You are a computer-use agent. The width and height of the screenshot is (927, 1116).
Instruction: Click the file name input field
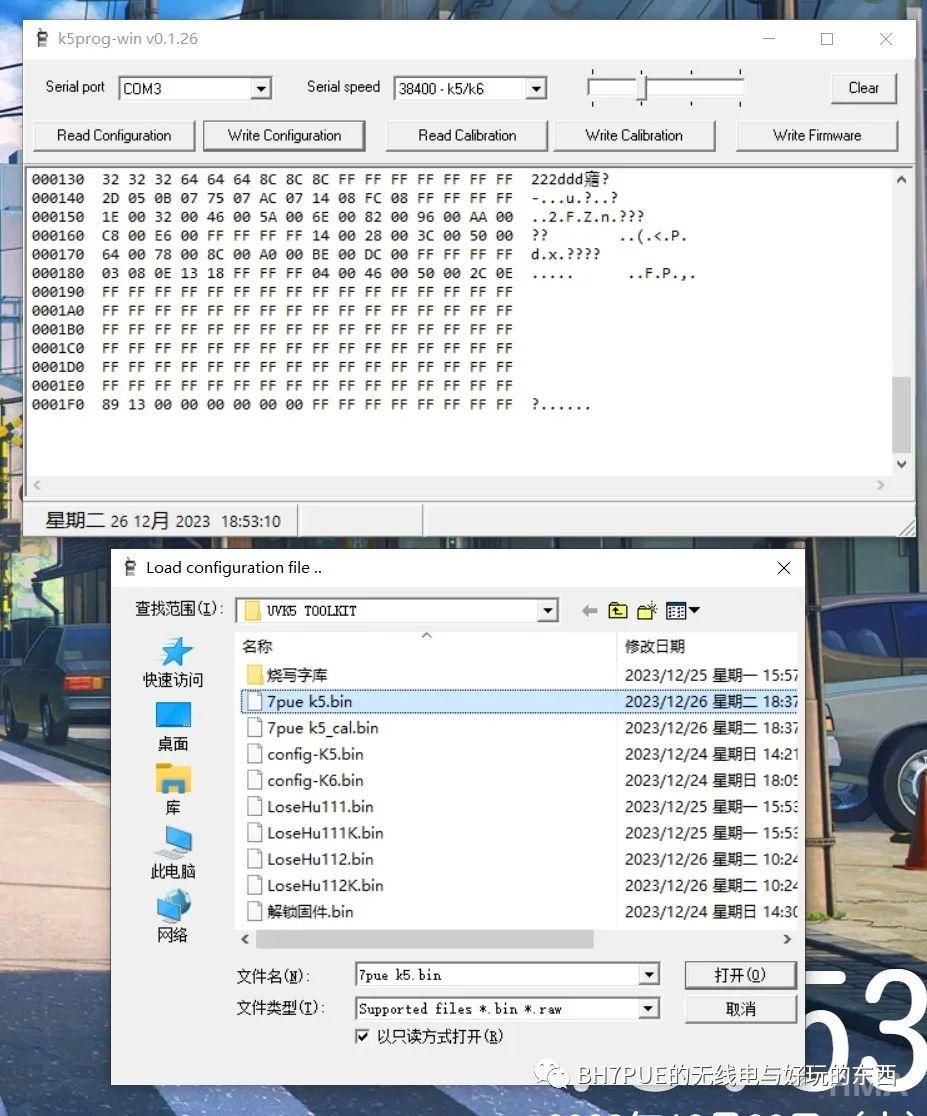(x=497, y=975)
